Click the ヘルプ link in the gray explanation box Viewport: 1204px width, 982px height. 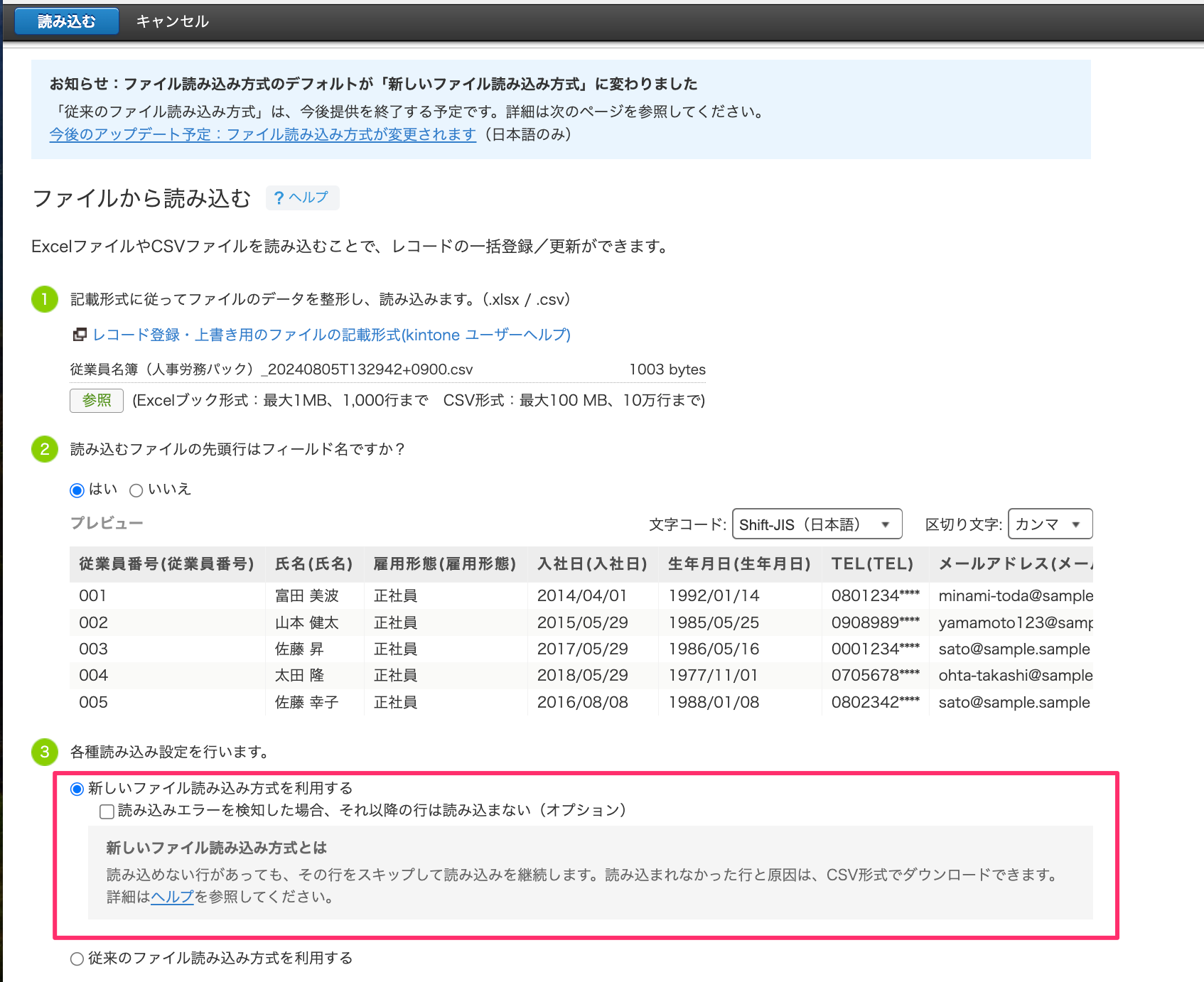coord(171,897)
